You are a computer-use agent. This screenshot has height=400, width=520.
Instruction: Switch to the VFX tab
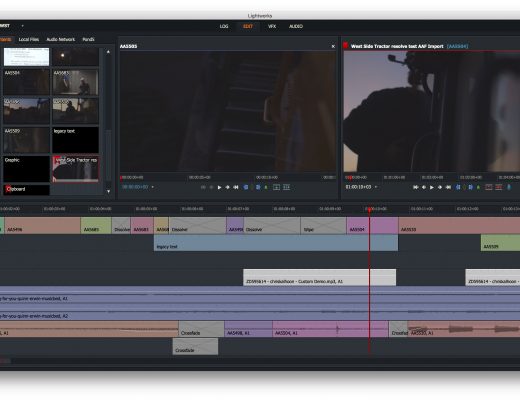272,26
